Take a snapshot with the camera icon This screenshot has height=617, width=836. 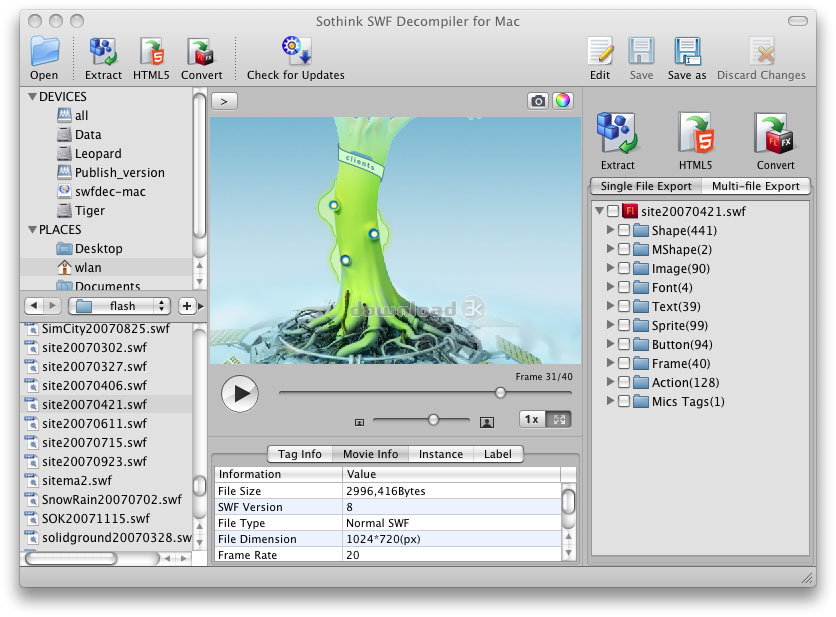click(x=538, y=101)
